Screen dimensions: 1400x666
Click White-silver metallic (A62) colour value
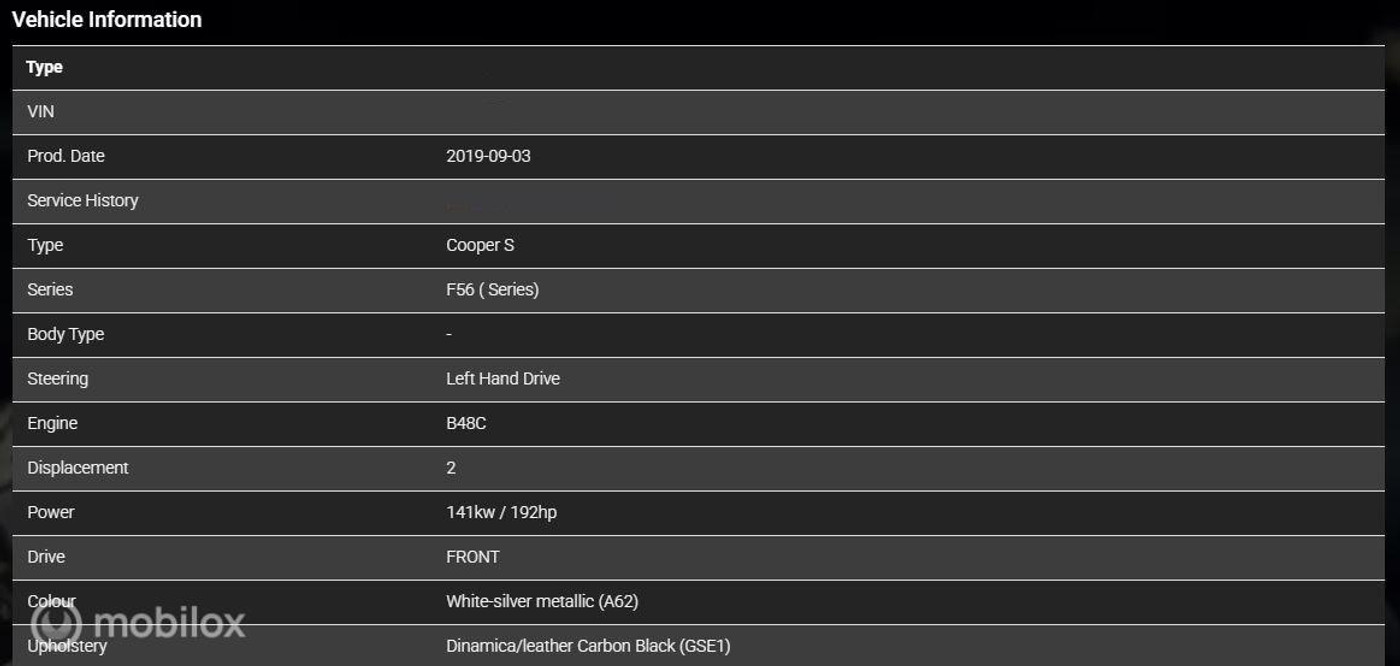[542, 601]
